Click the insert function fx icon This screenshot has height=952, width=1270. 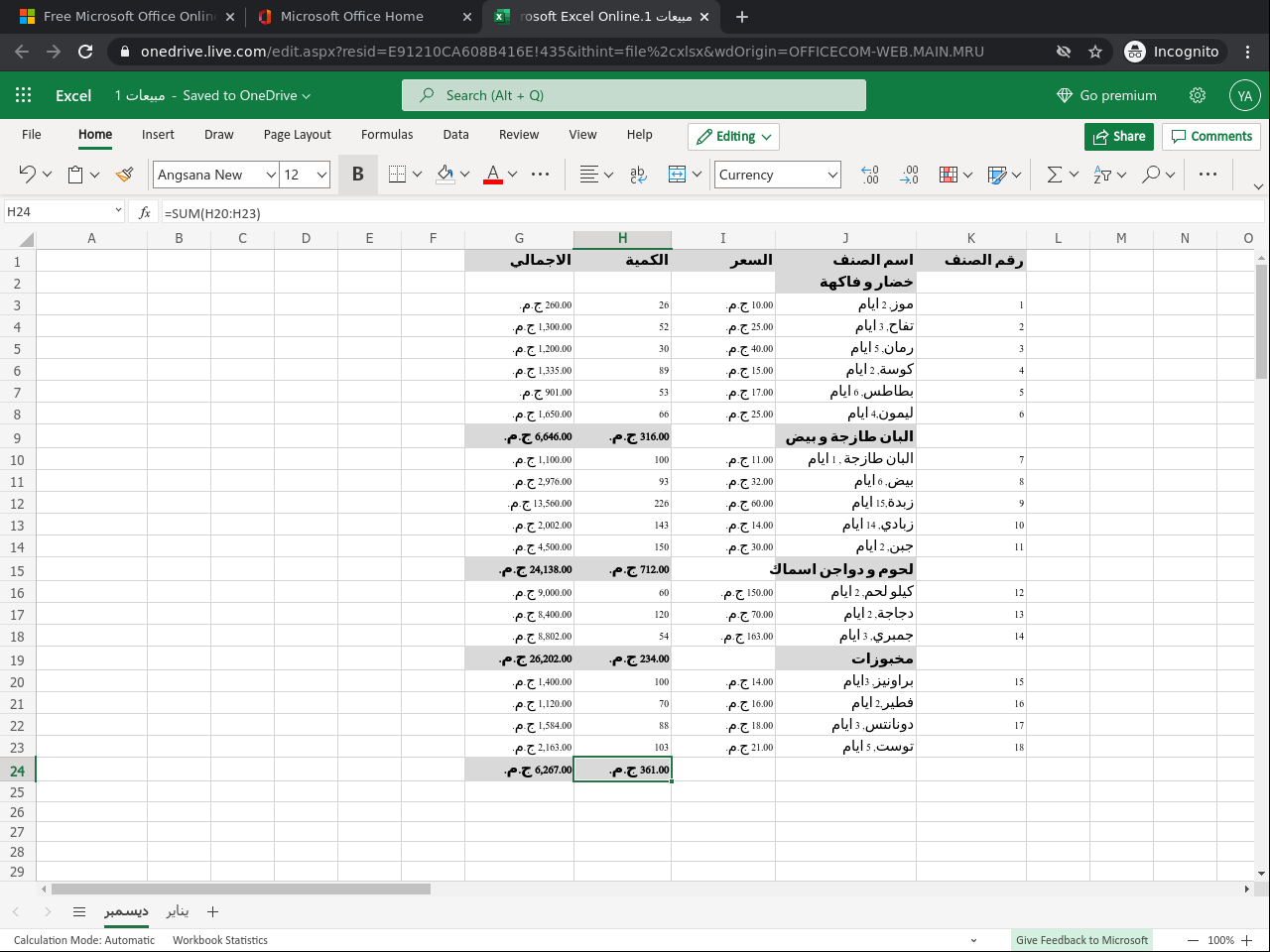[145, 212]
